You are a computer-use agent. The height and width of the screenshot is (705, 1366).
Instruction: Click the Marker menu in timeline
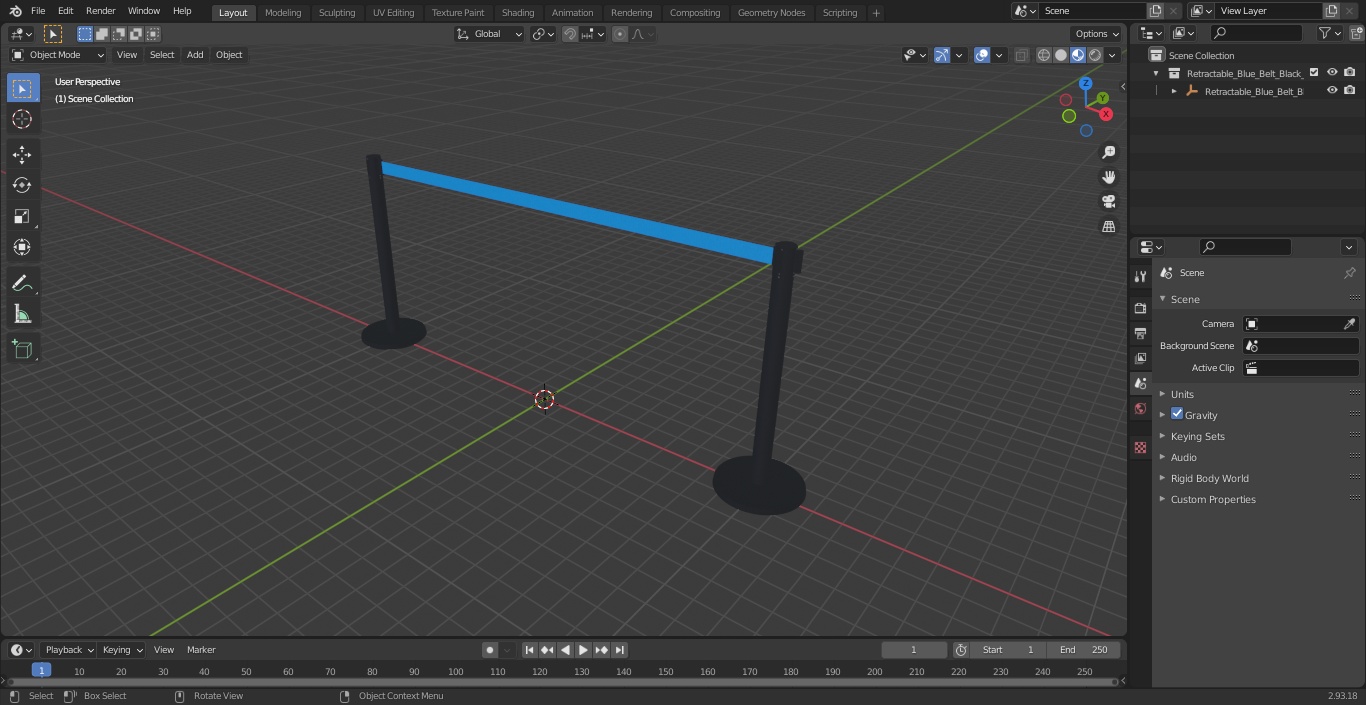pyautogui.click(x=201, y=650)
